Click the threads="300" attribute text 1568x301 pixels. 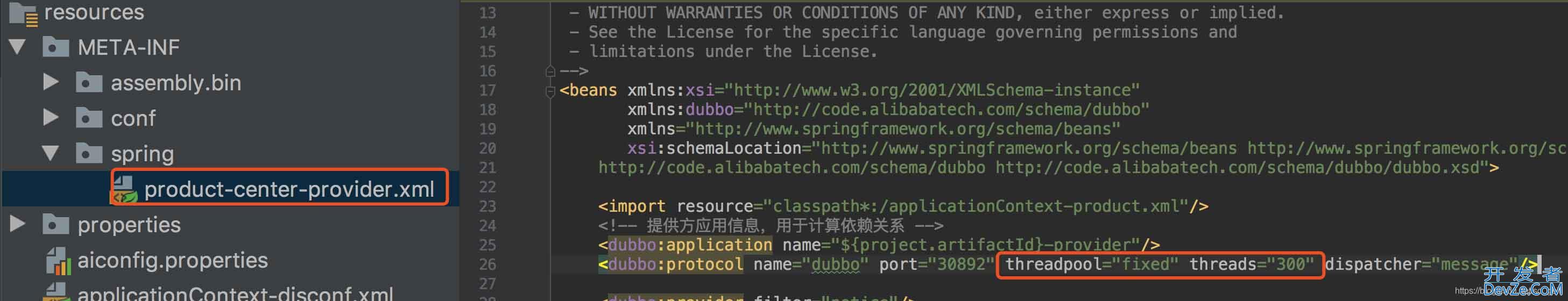(x=1252, y=264)
